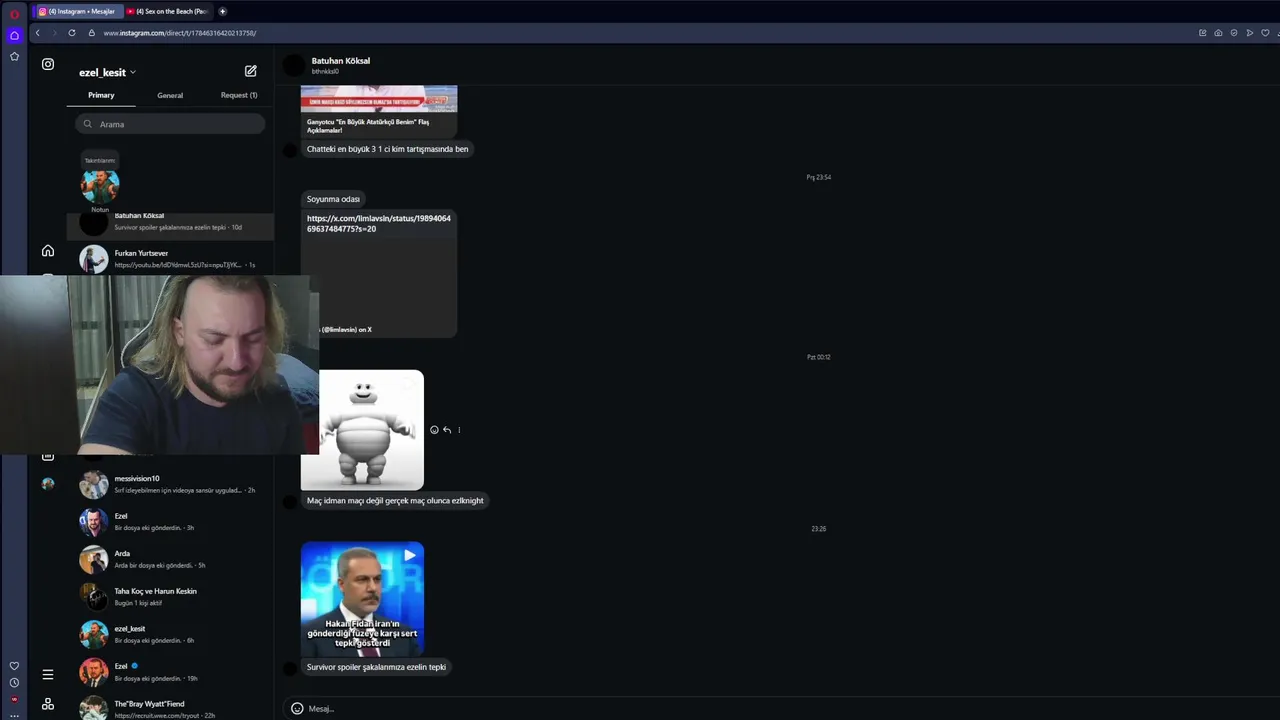Image resolution: width=1280 pixels, height=720 pixels.
Task: Switch to the Primary inbox tab
Action: (x=101, y=95)
